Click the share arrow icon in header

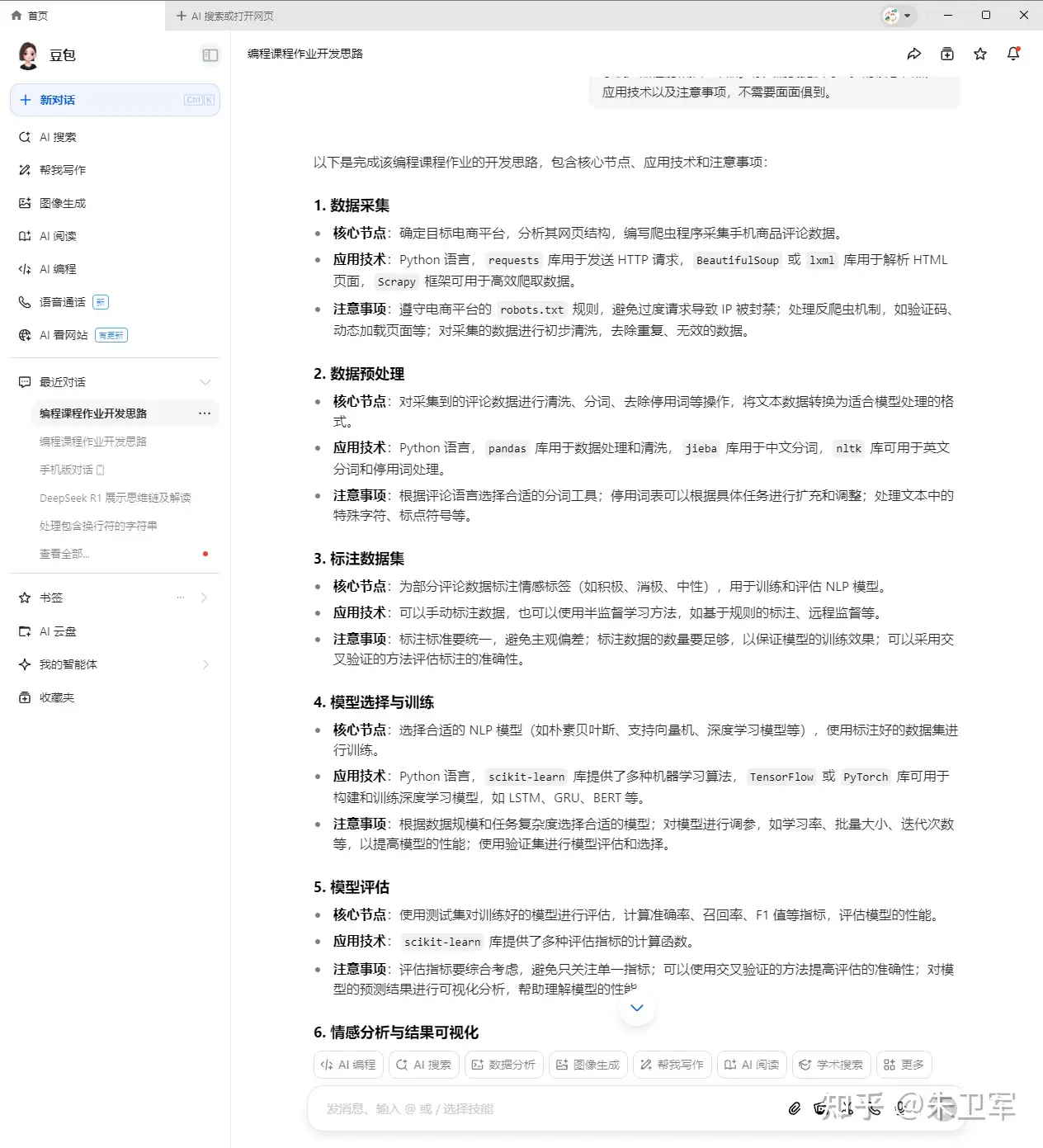913,54
